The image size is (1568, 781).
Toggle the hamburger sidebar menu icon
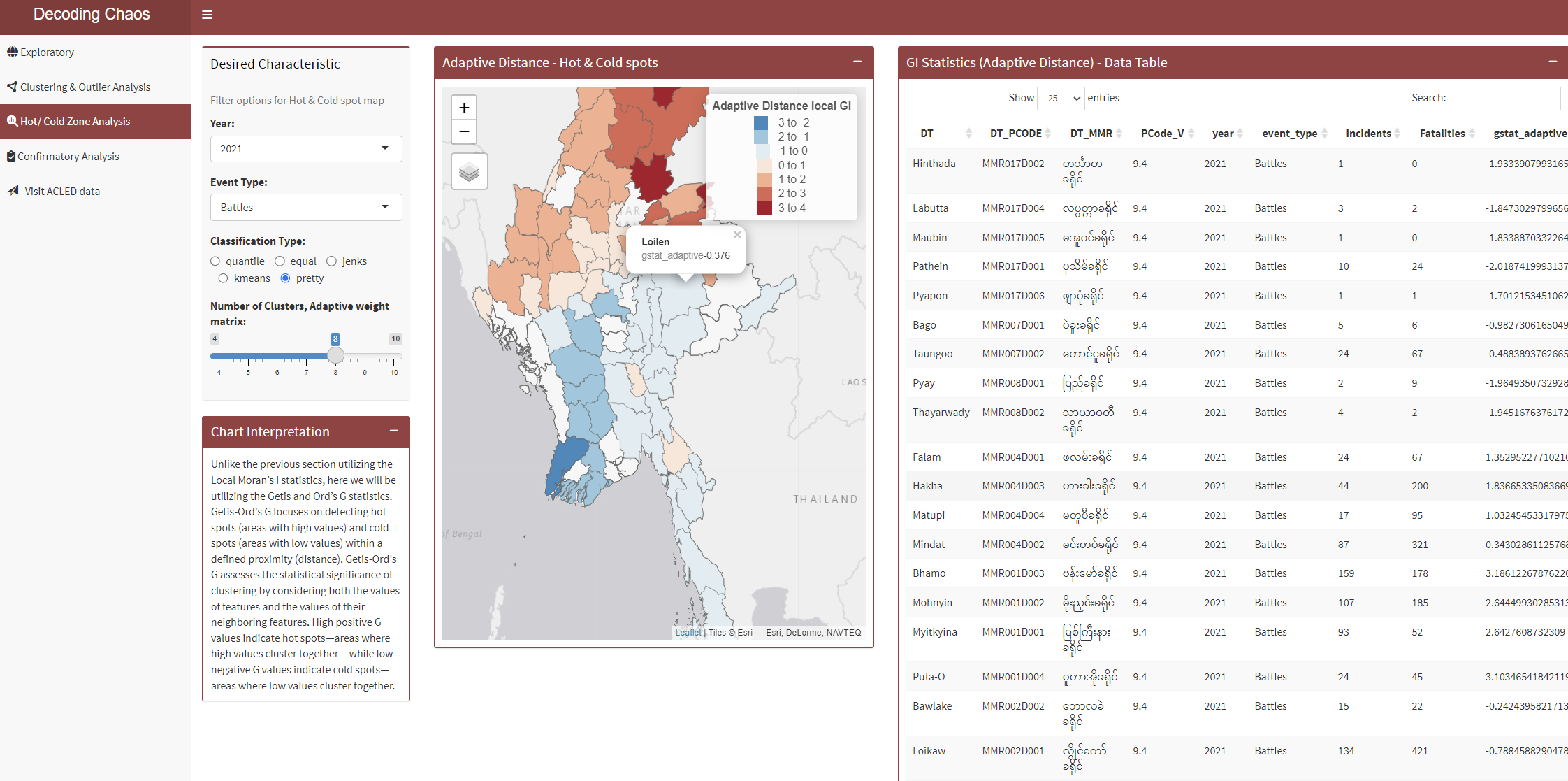(x=207, y=15)
